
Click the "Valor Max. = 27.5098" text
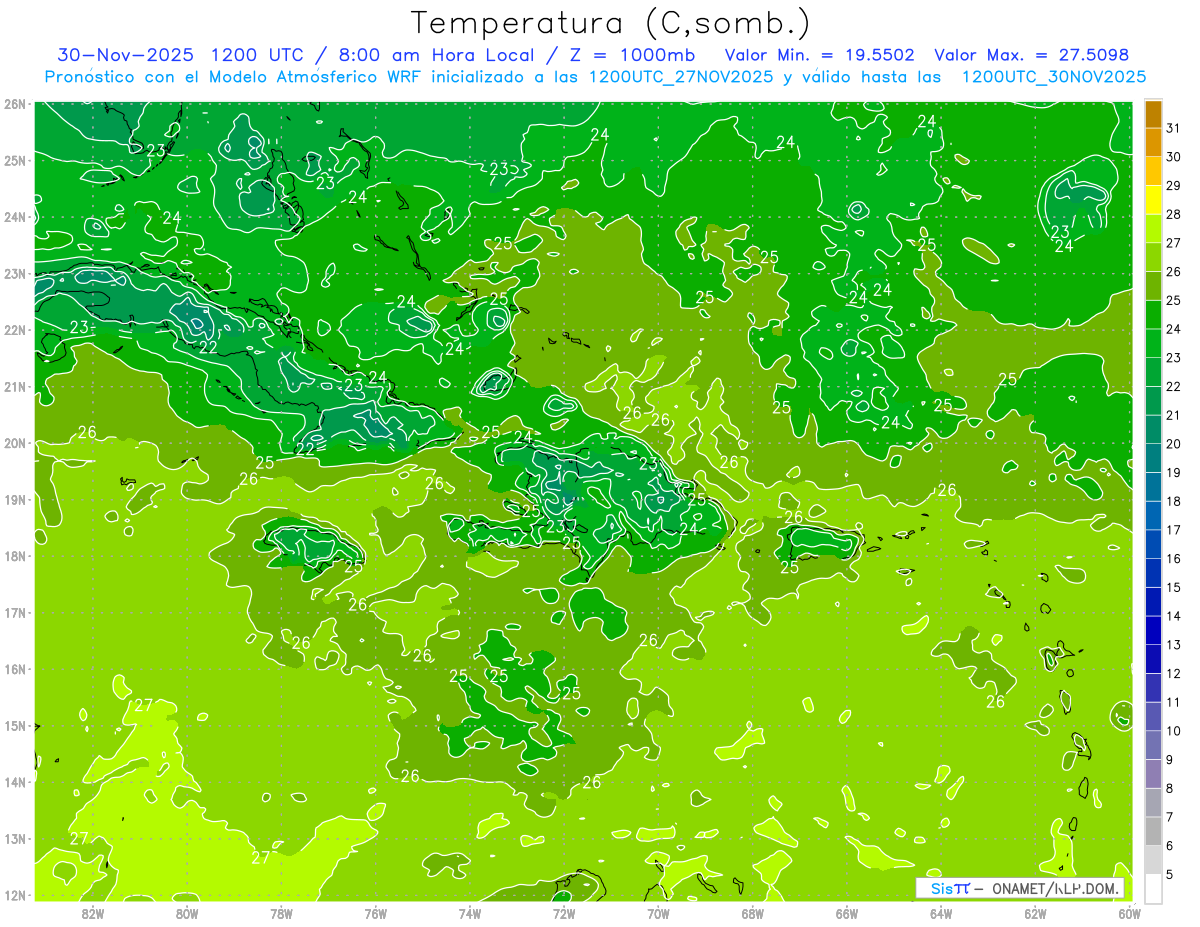[1031, 55]
